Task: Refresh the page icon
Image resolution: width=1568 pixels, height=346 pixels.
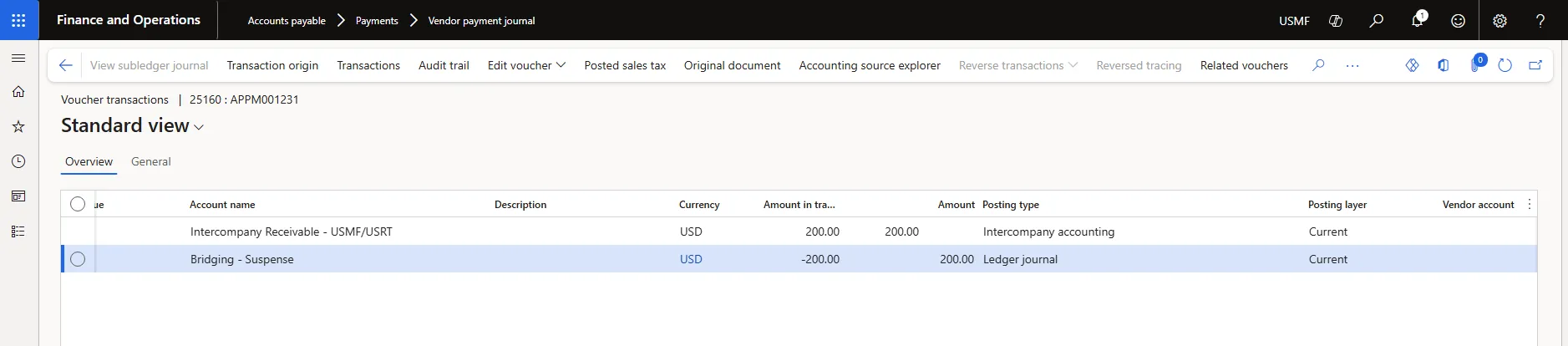Action: click(1505, 65)
